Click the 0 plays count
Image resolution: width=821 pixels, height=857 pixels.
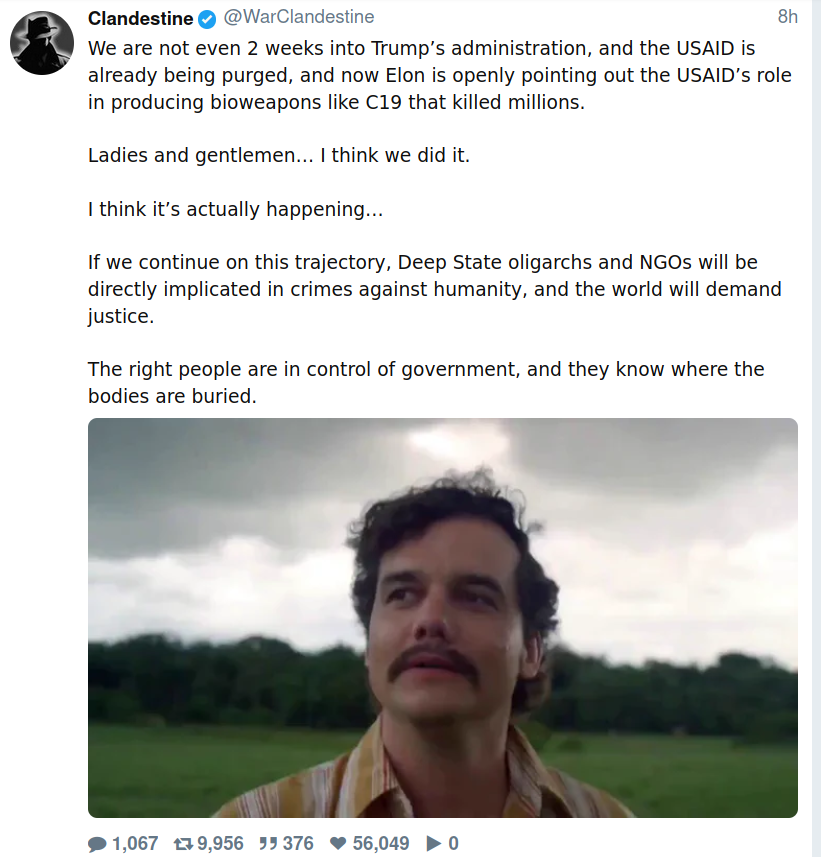pos(454,844)
